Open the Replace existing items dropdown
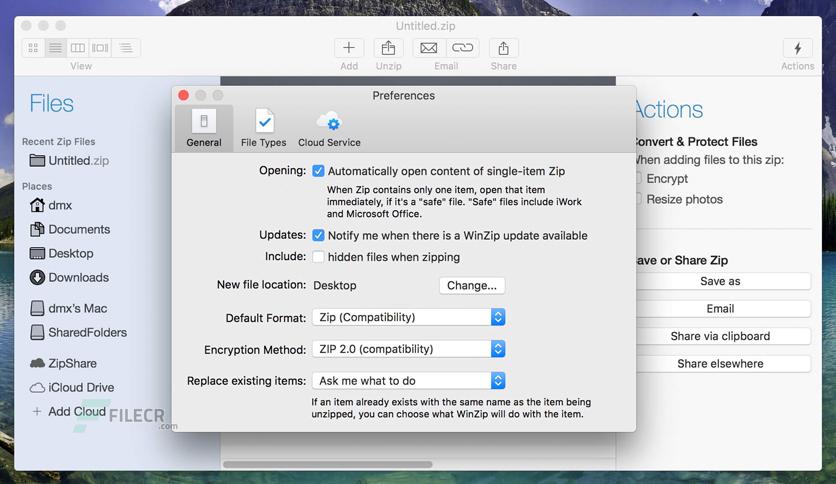The width and height of the screenshot is (836, 484). [x=408, y=381]
